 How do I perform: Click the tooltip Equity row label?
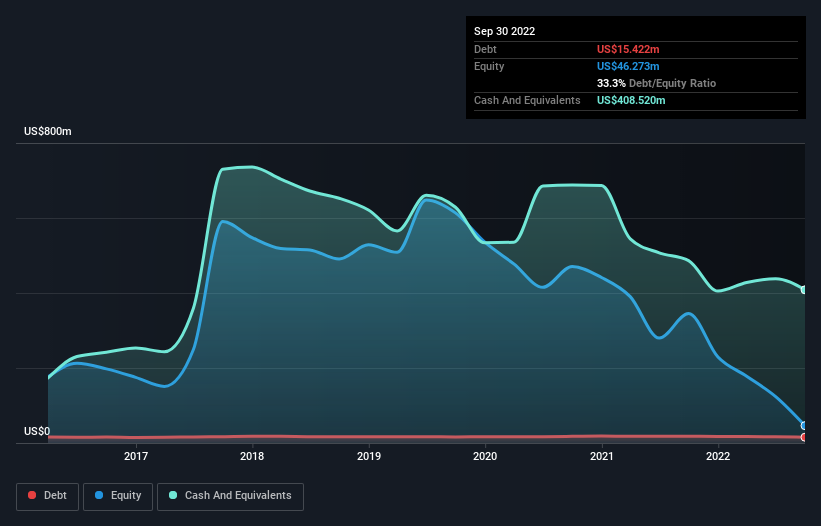click(x=489, y=66)
